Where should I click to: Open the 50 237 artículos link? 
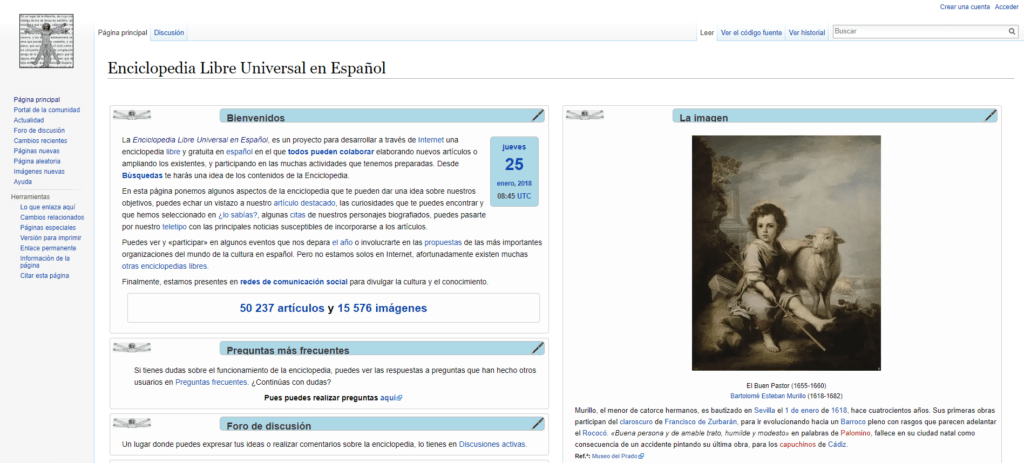pos(282,308)
